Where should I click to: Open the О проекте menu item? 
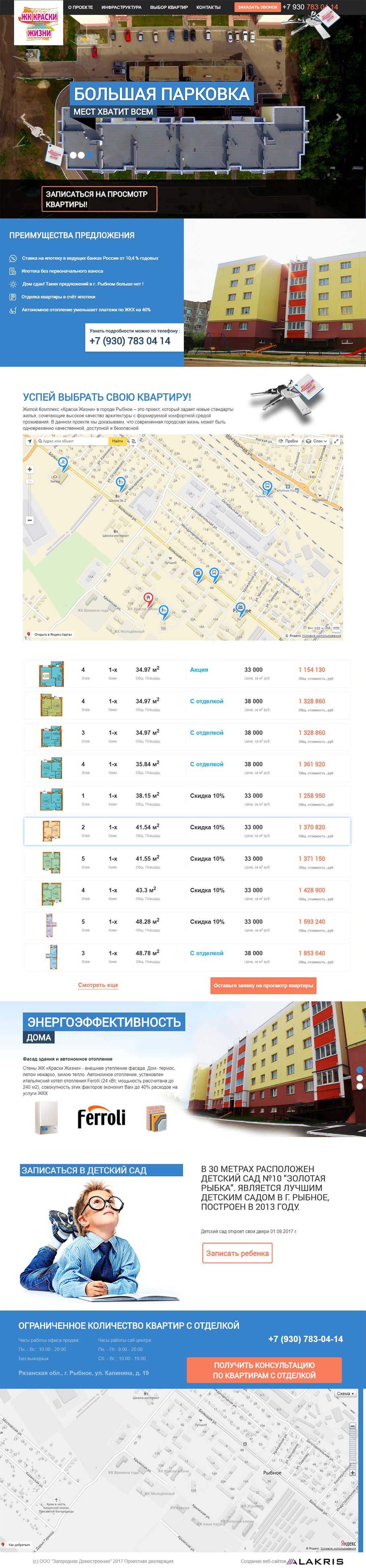tap(80, 7)
